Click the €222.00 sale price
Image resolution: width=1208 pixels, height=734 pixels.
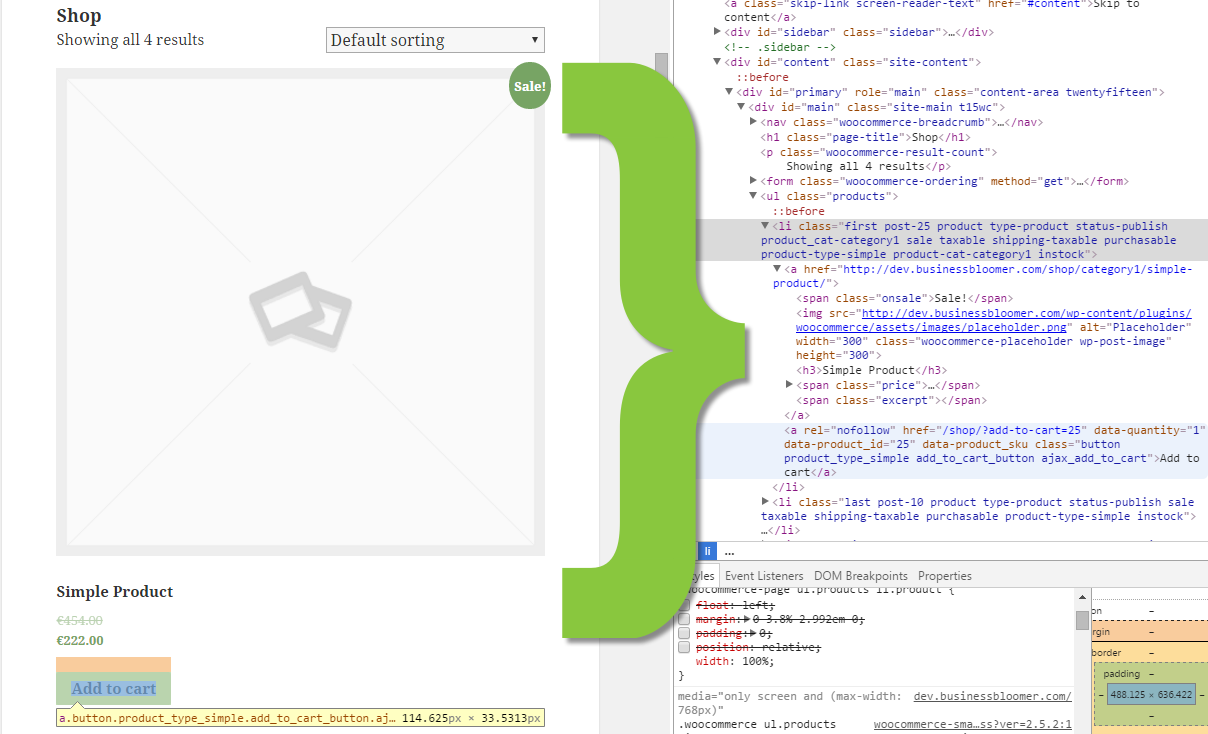click(x=80, y=641)
